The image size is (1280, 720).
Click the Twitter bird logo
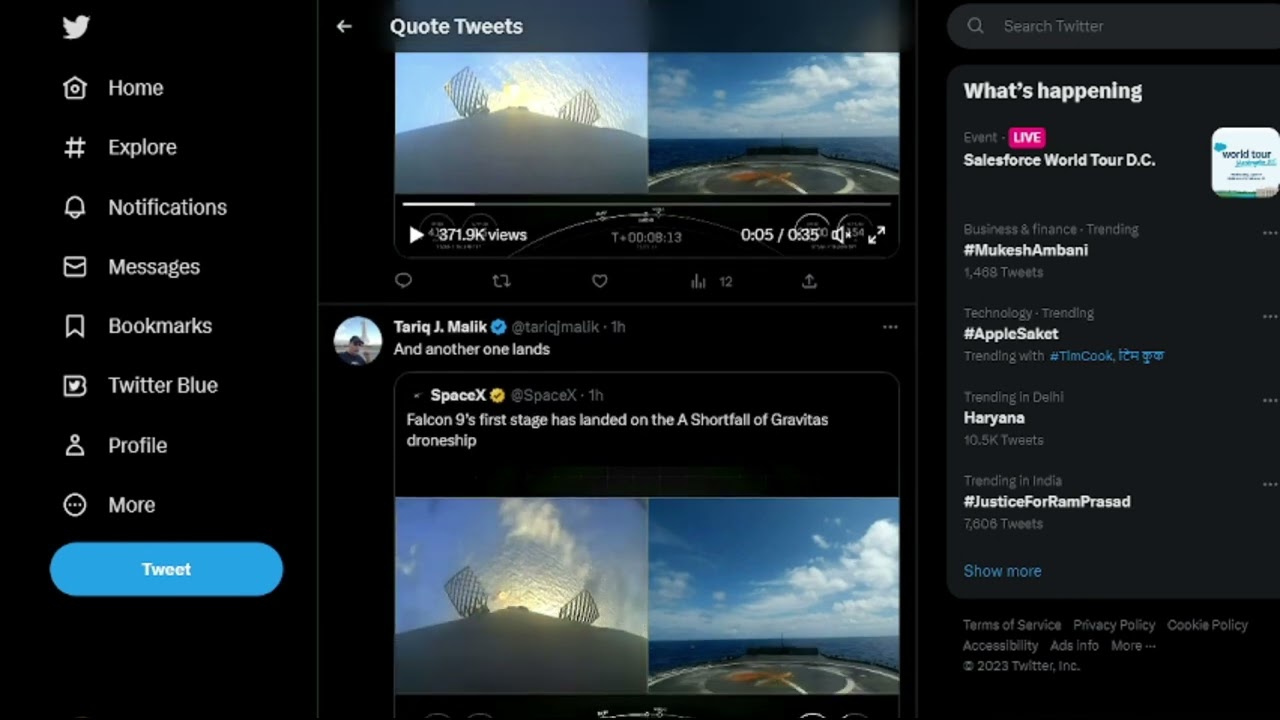pos(76,26)
